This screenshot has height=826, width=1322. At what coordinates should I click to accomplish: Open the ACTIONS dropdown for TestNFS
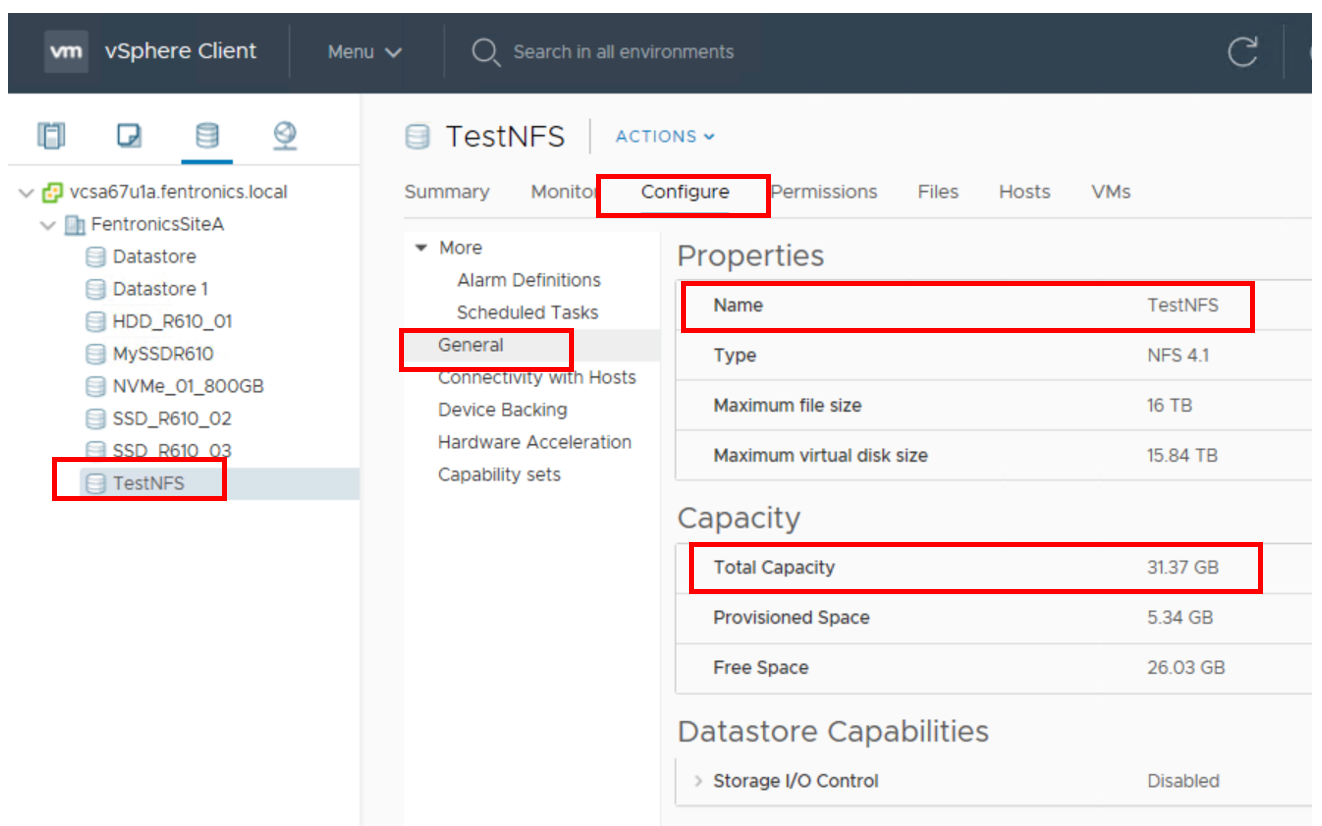665,136
